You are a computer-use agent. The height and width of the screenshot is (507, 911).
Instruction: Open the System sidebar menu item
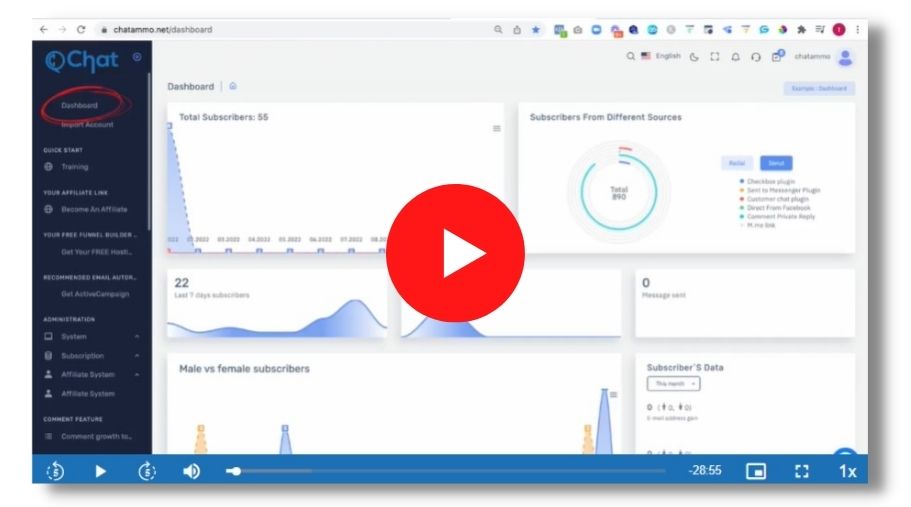point(74,336)
